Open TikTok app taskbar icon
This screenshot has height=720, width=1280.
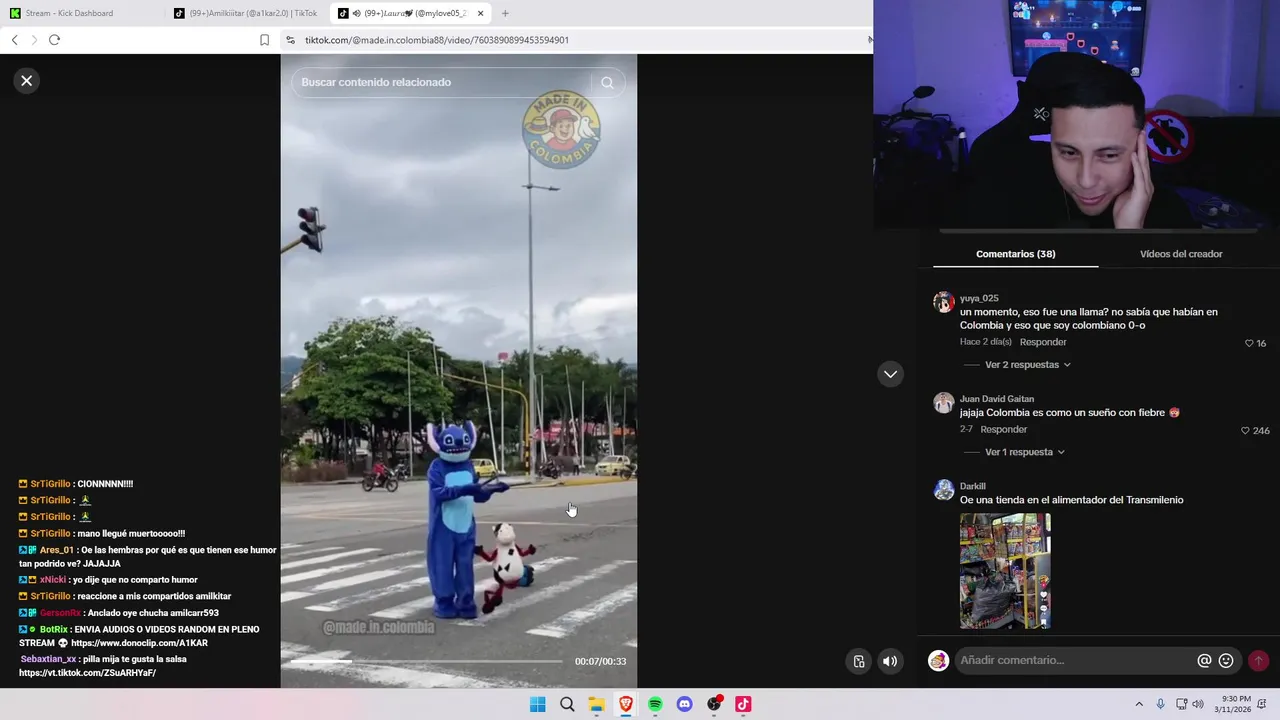743,704
